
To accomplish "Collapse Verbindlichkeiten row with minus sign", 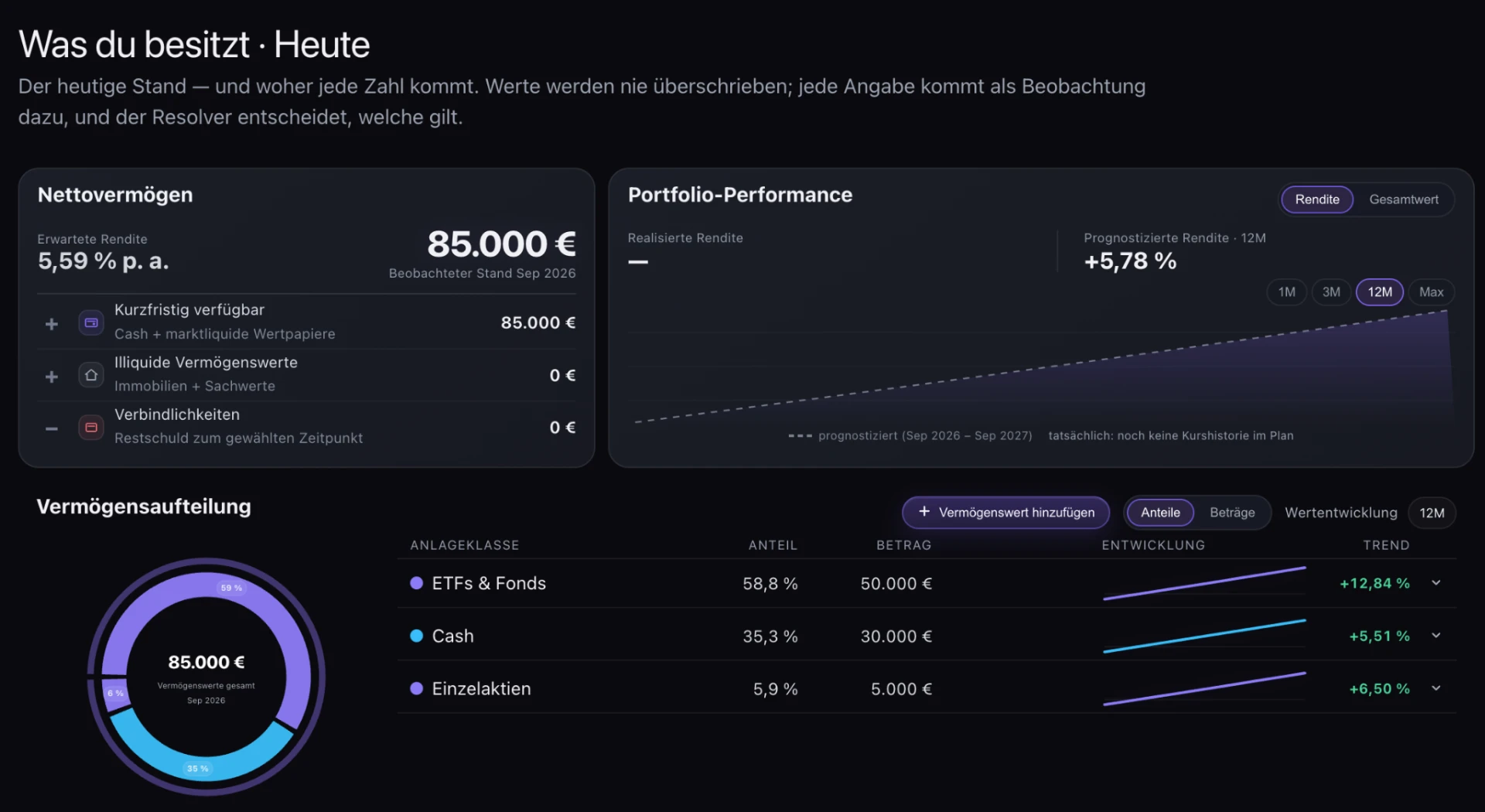I will coord(52,428).
